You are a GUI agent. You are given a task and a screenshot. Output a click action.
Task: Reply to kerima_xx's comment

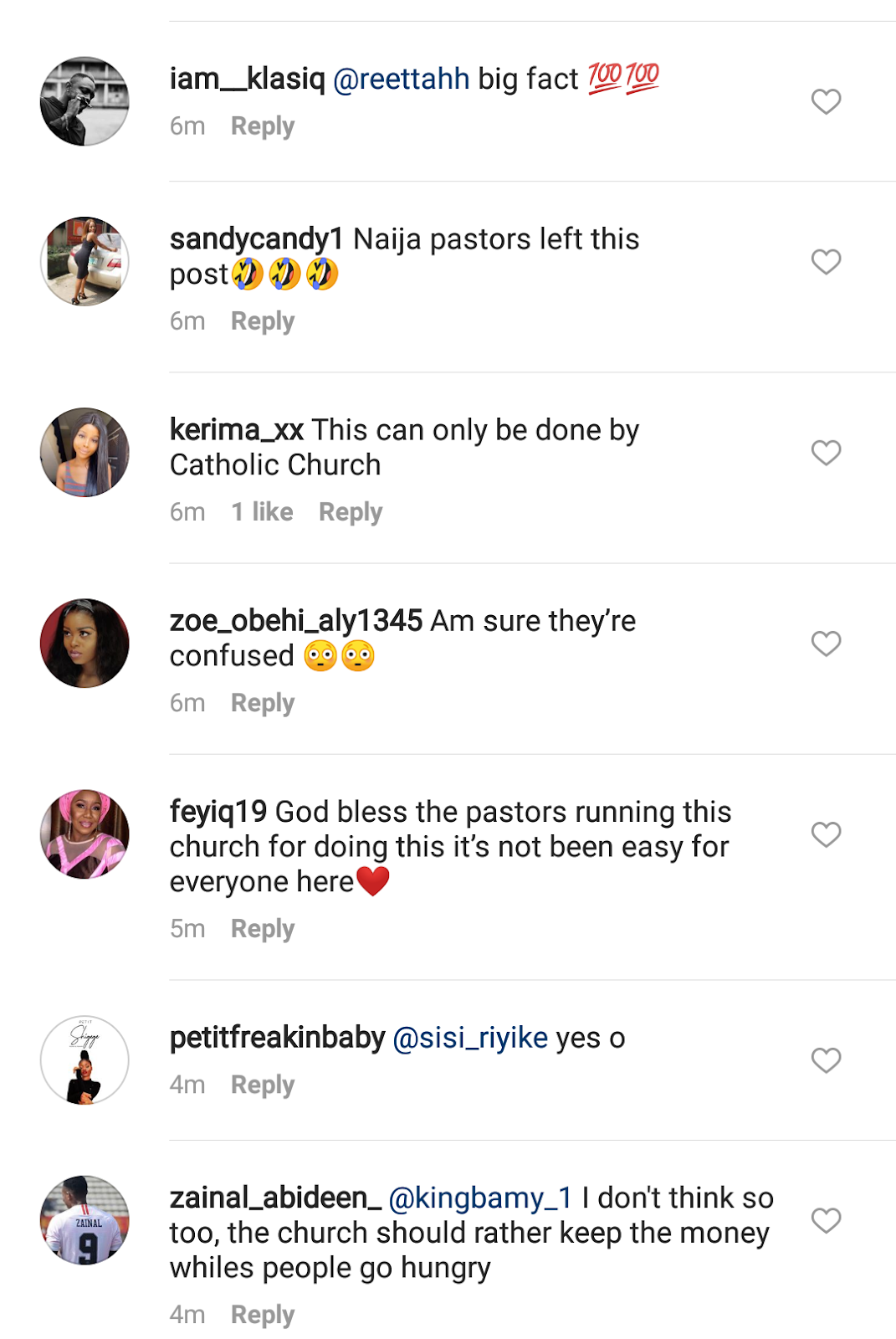(351, 512)
